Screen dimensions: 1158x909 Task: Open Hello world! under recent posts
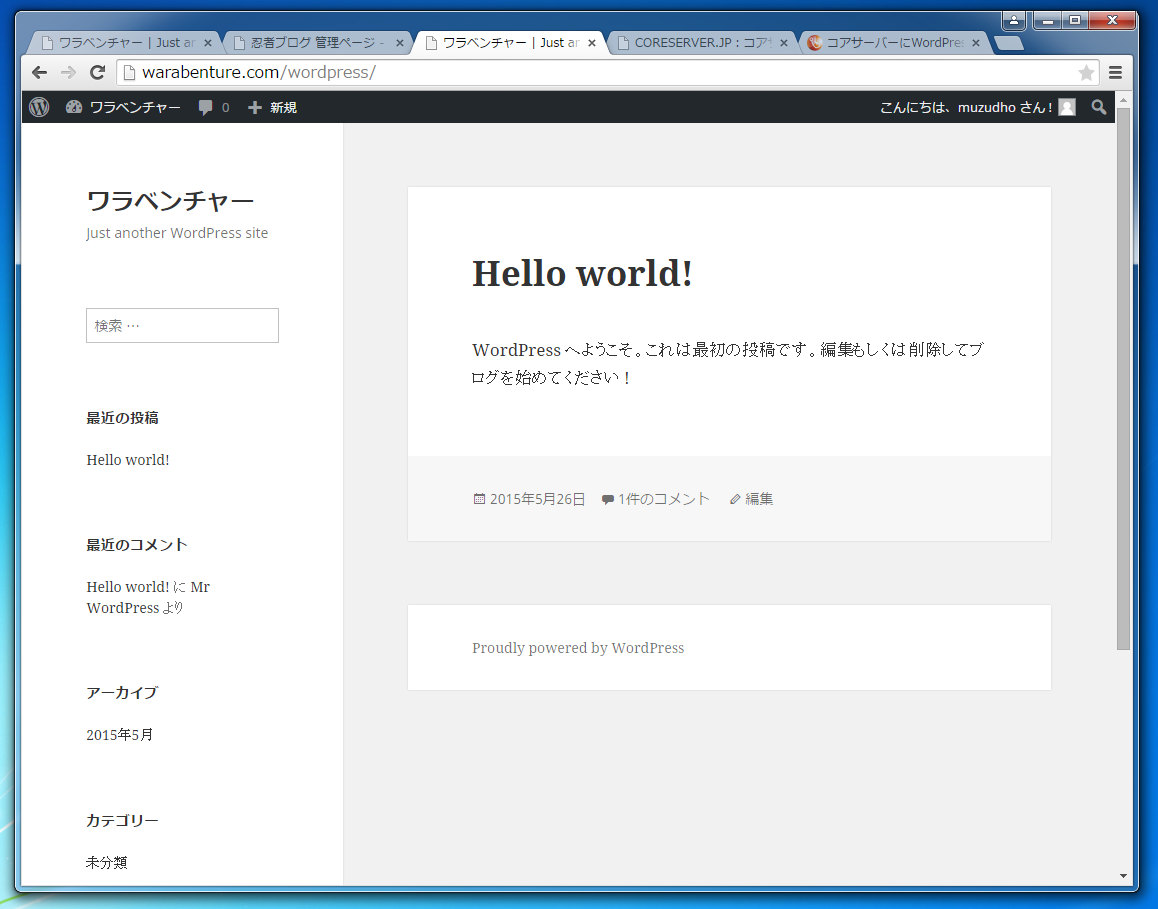[x=128, y=460]
